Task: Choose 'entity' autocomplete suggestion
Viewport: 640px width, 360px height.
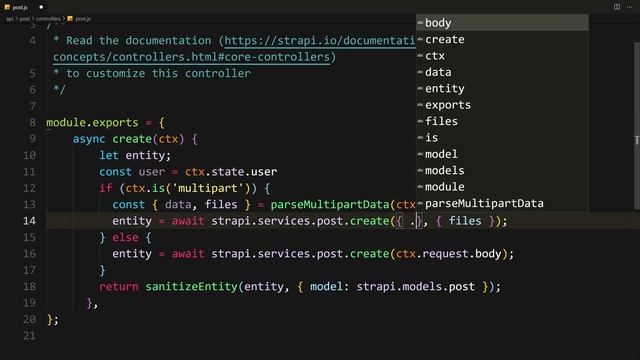Action: 502,89
